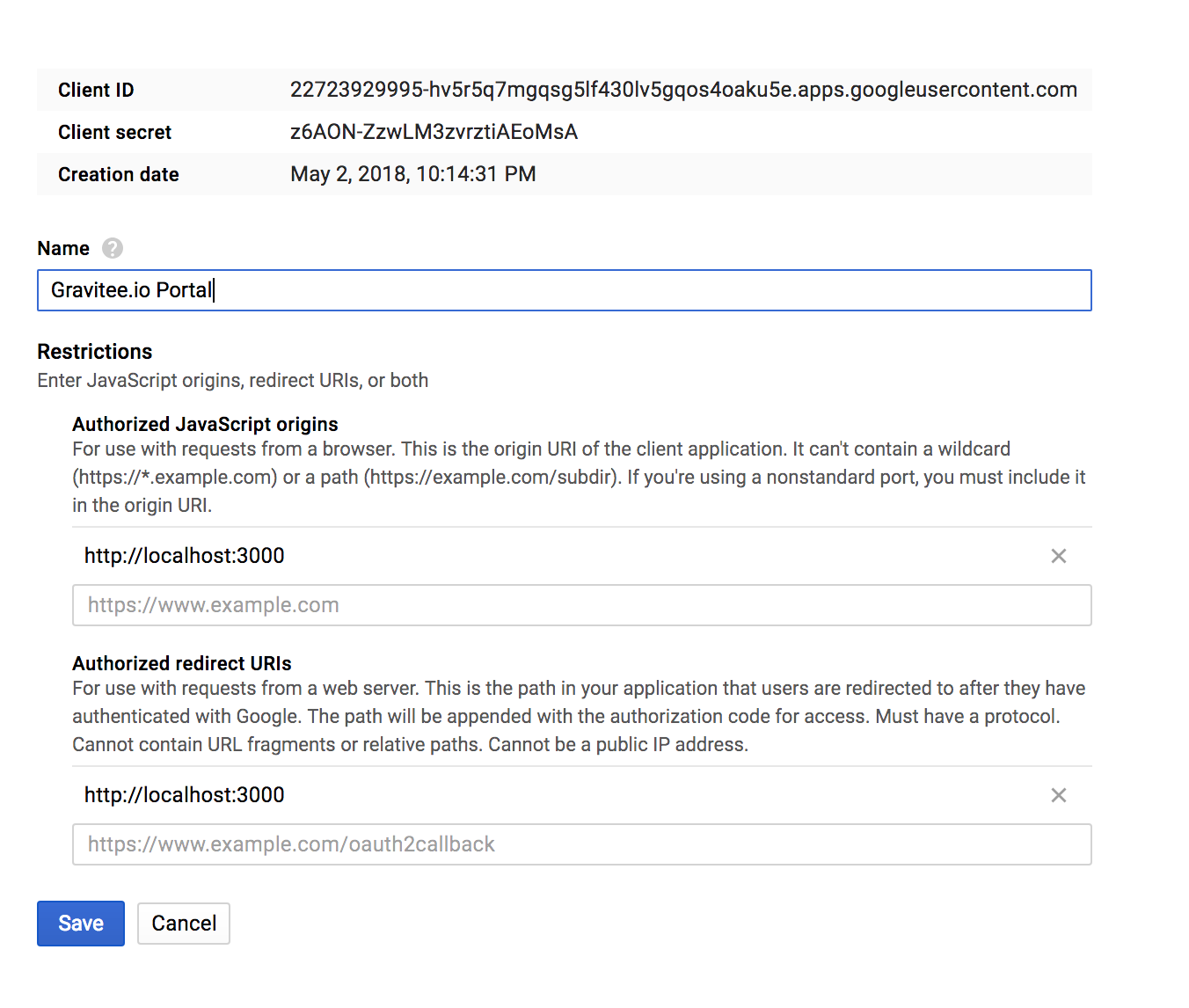Viewport: 1189px width, 1008px height.
Task: Remove localhost:3000 from Authorized redirect URIs
Action: [x=1059, y=795]
